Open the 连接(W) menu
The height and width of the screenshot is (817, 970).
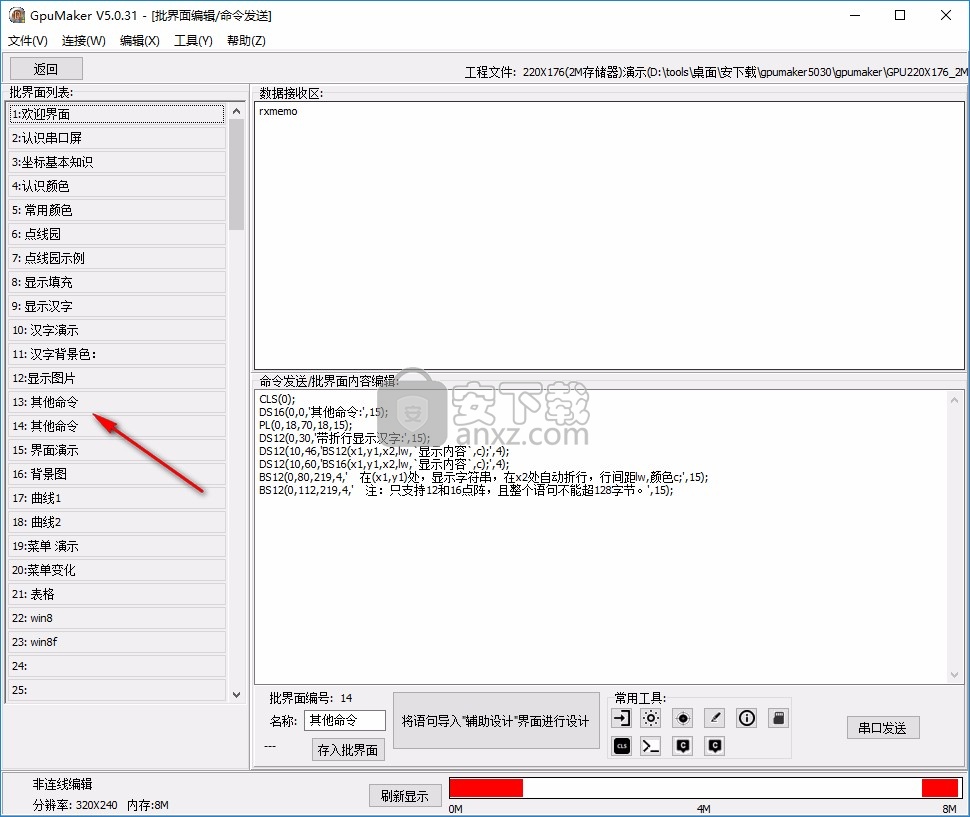point(84,41)
